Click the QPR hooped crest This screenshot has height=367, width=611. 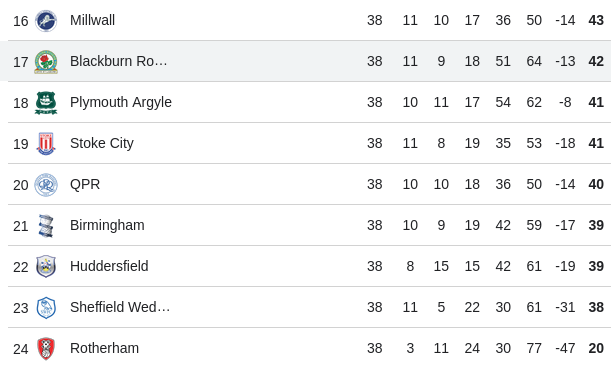pyautogui.click(x=46, y=185)
